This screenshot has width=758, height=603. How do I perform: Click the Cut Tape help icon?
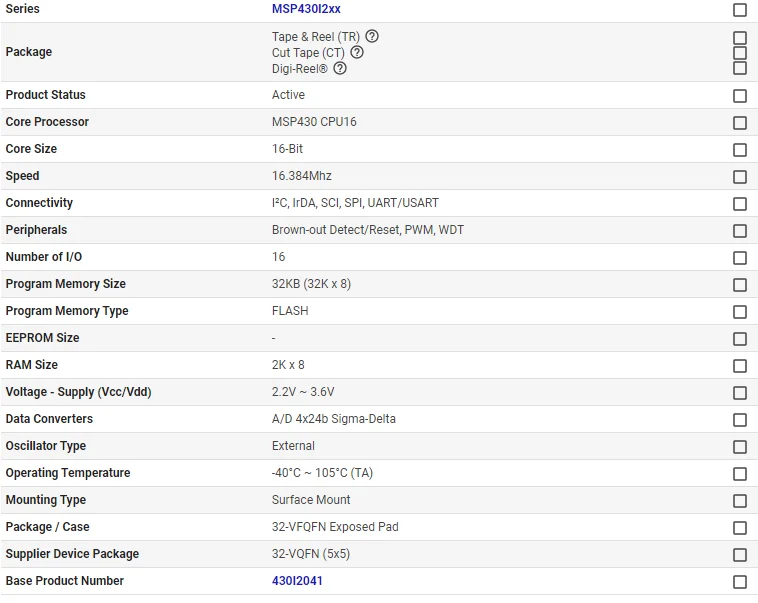click(357, 52)
